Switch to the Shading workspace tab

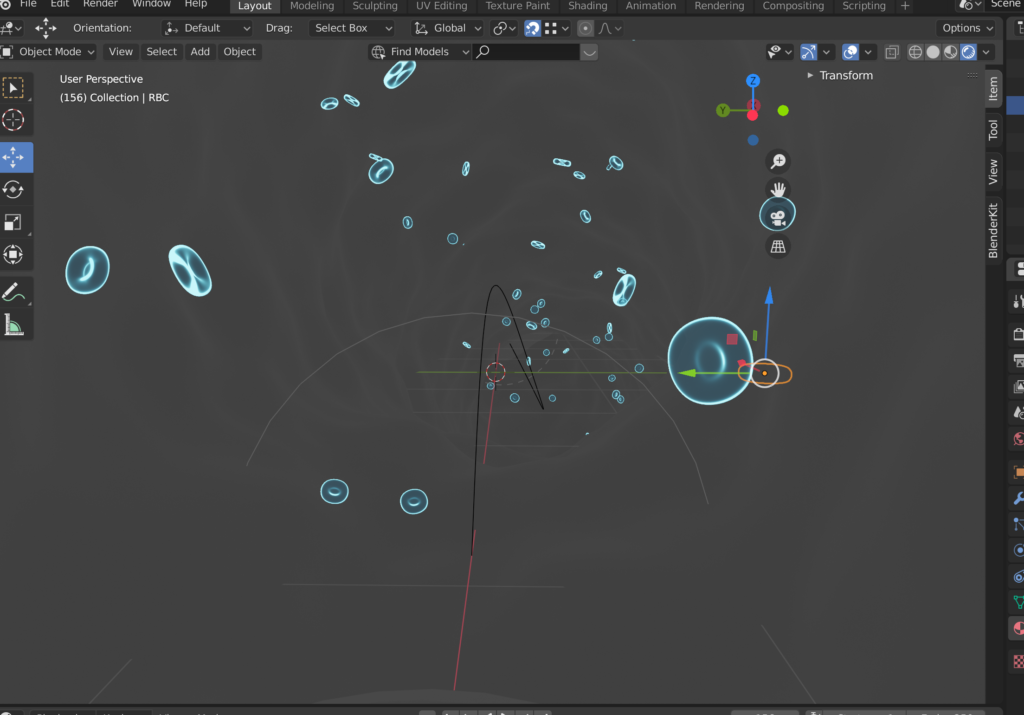pos(587,6)
